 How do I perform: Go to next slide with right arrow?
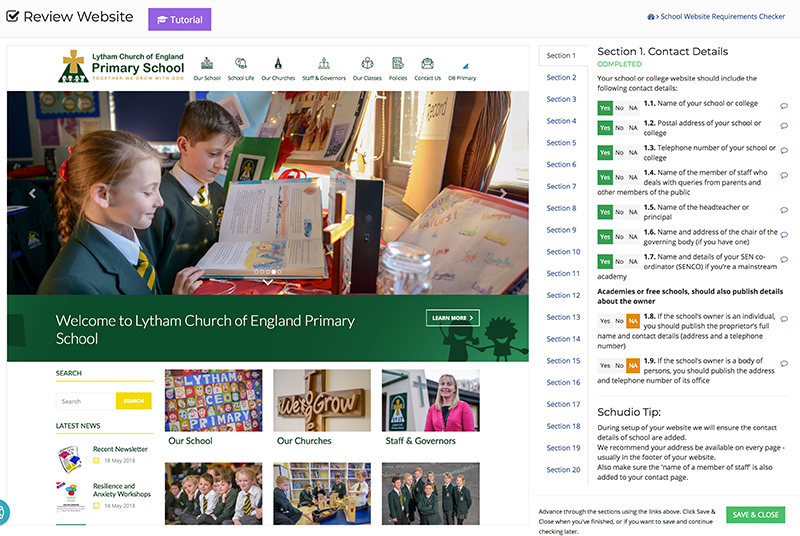[x=503, y=193]
